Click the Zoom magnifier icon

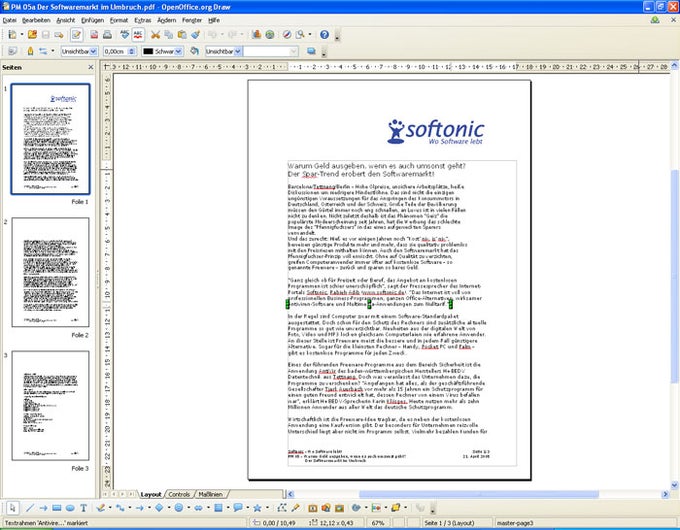click(x=300, y=35)
